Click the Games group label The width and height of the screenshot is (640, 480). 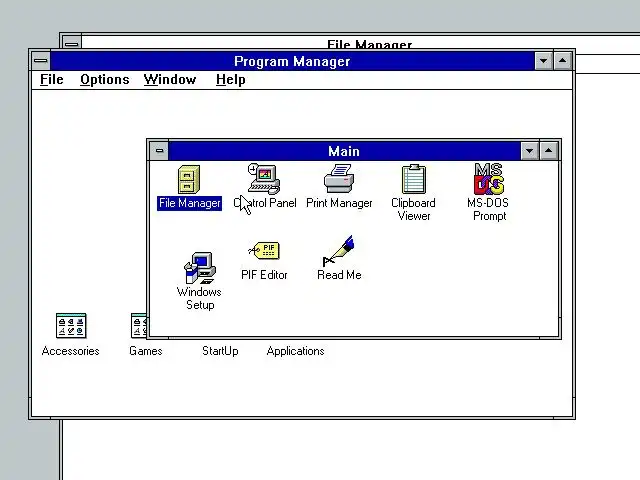point(146,351)
